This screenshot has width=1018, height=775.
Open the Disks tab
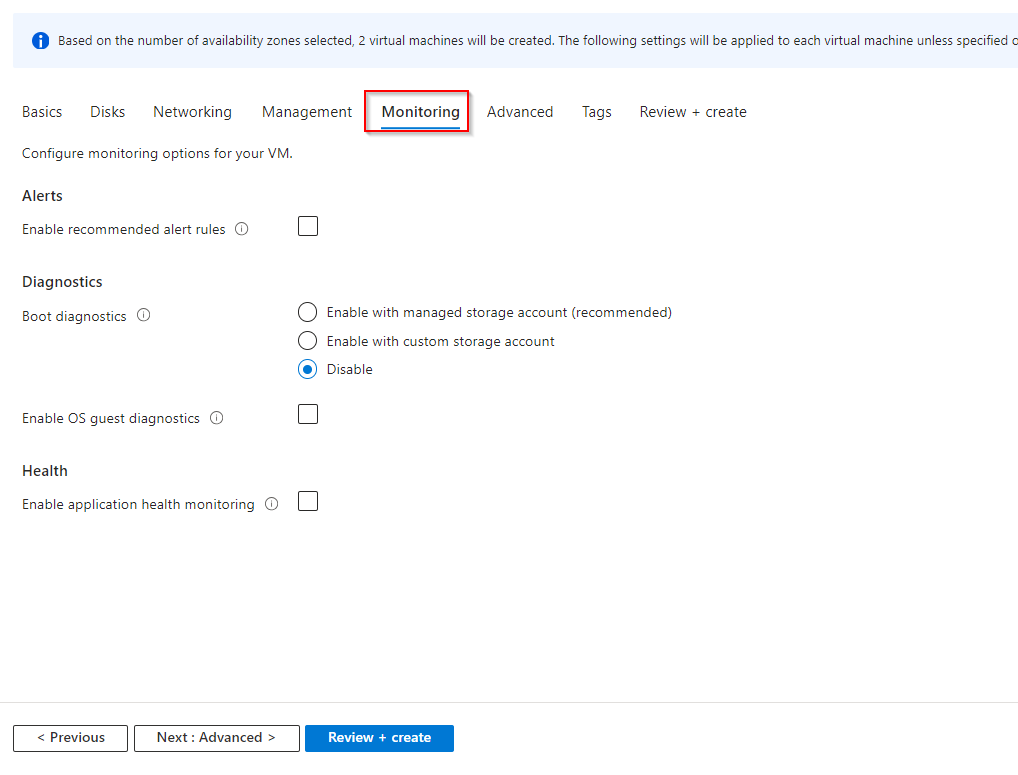[x=108, y=112]
